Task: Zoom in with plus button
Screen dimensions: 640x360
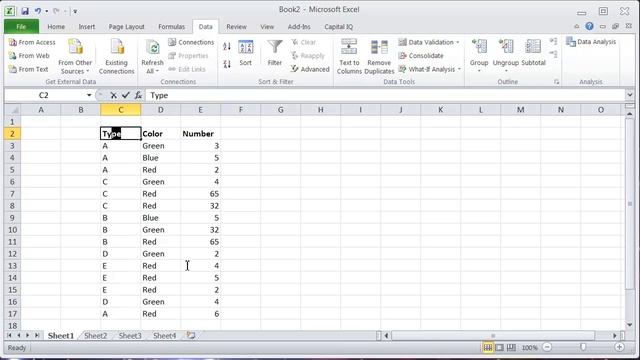Action: point(619,347)
